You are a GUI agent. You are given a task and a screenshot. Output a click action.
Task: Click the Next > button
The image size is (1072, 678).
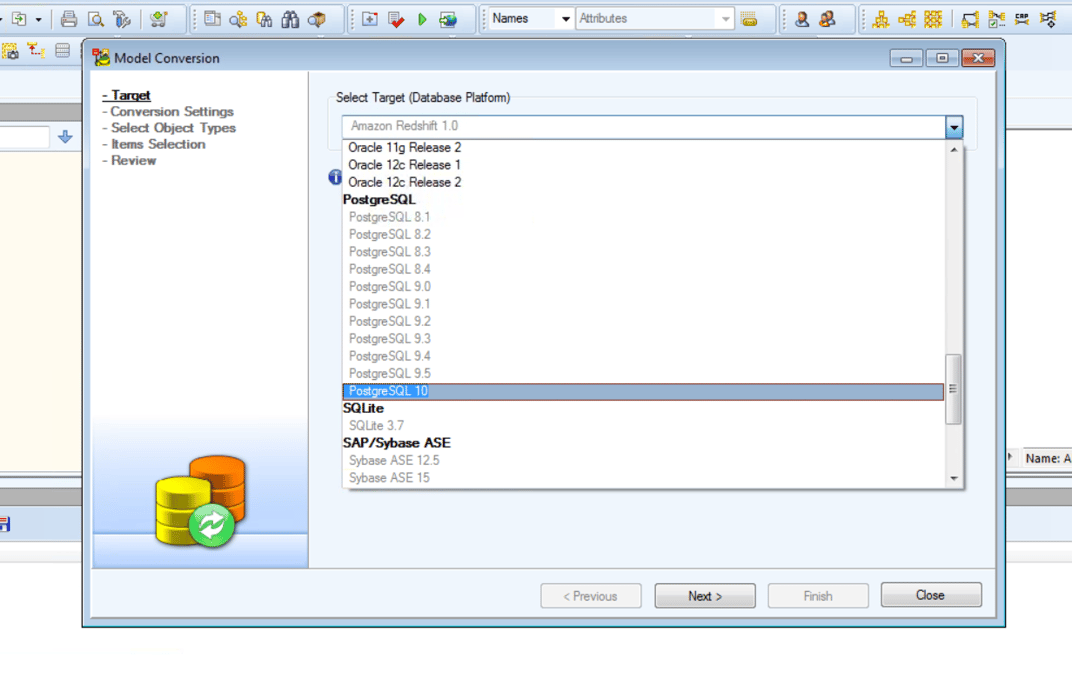[x=705, y=596]
